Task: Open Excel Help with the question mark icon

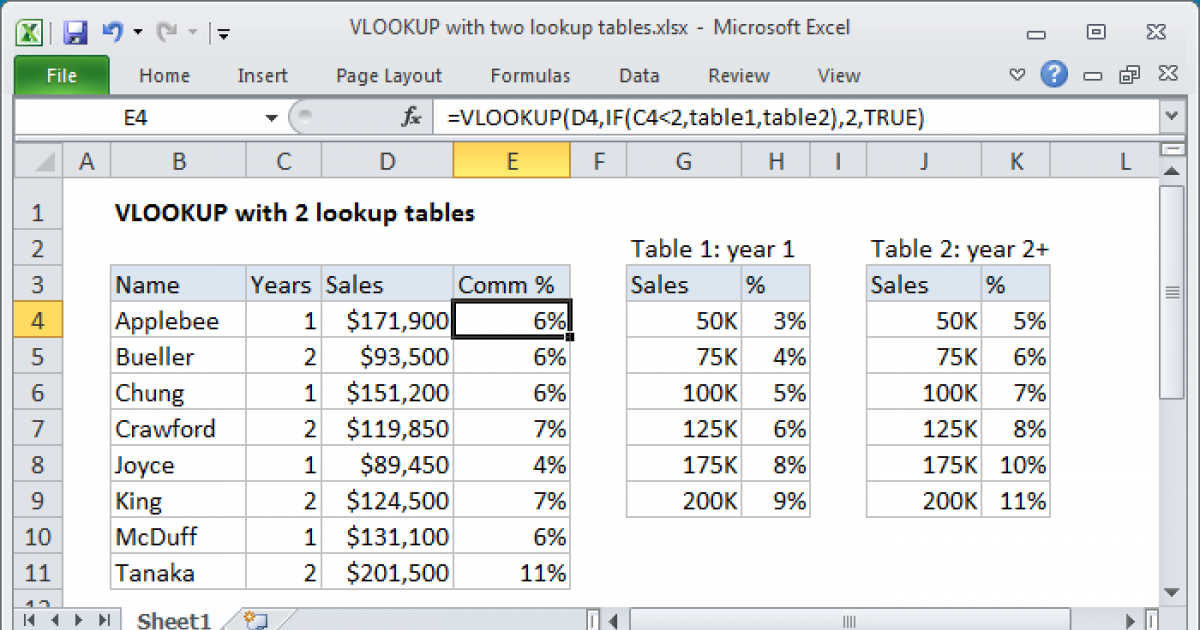Action: pos(1054,75)
